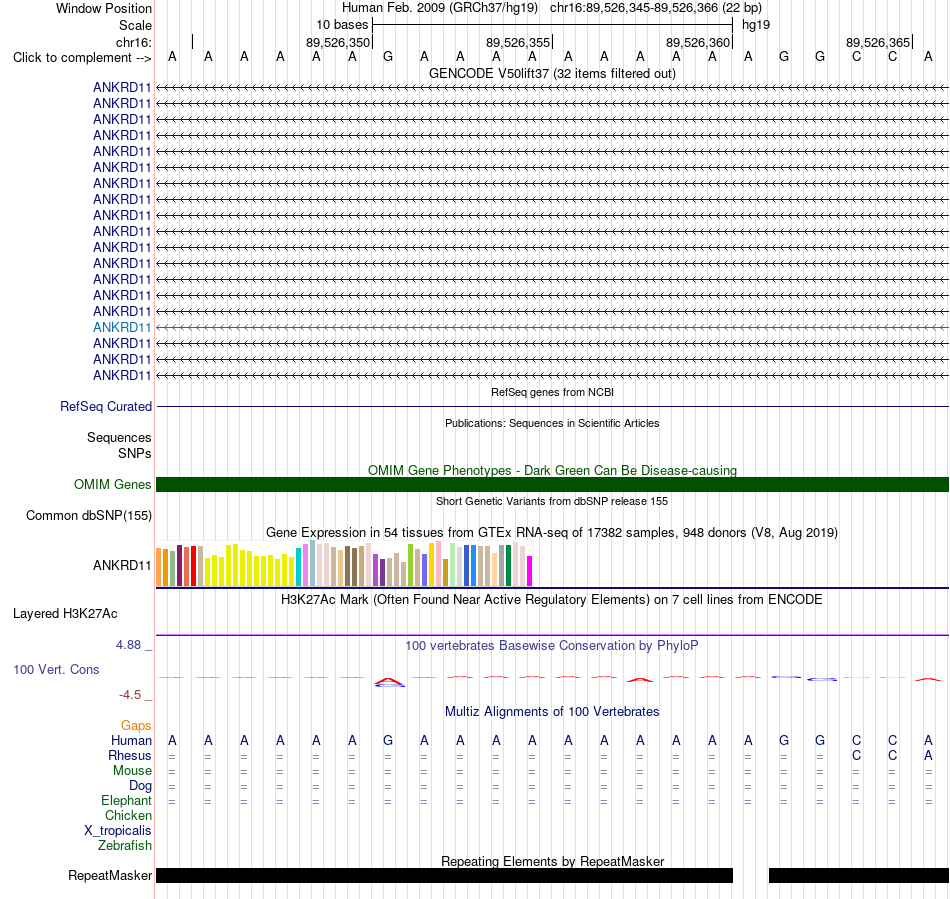Select the Human species label

point(131,740)
